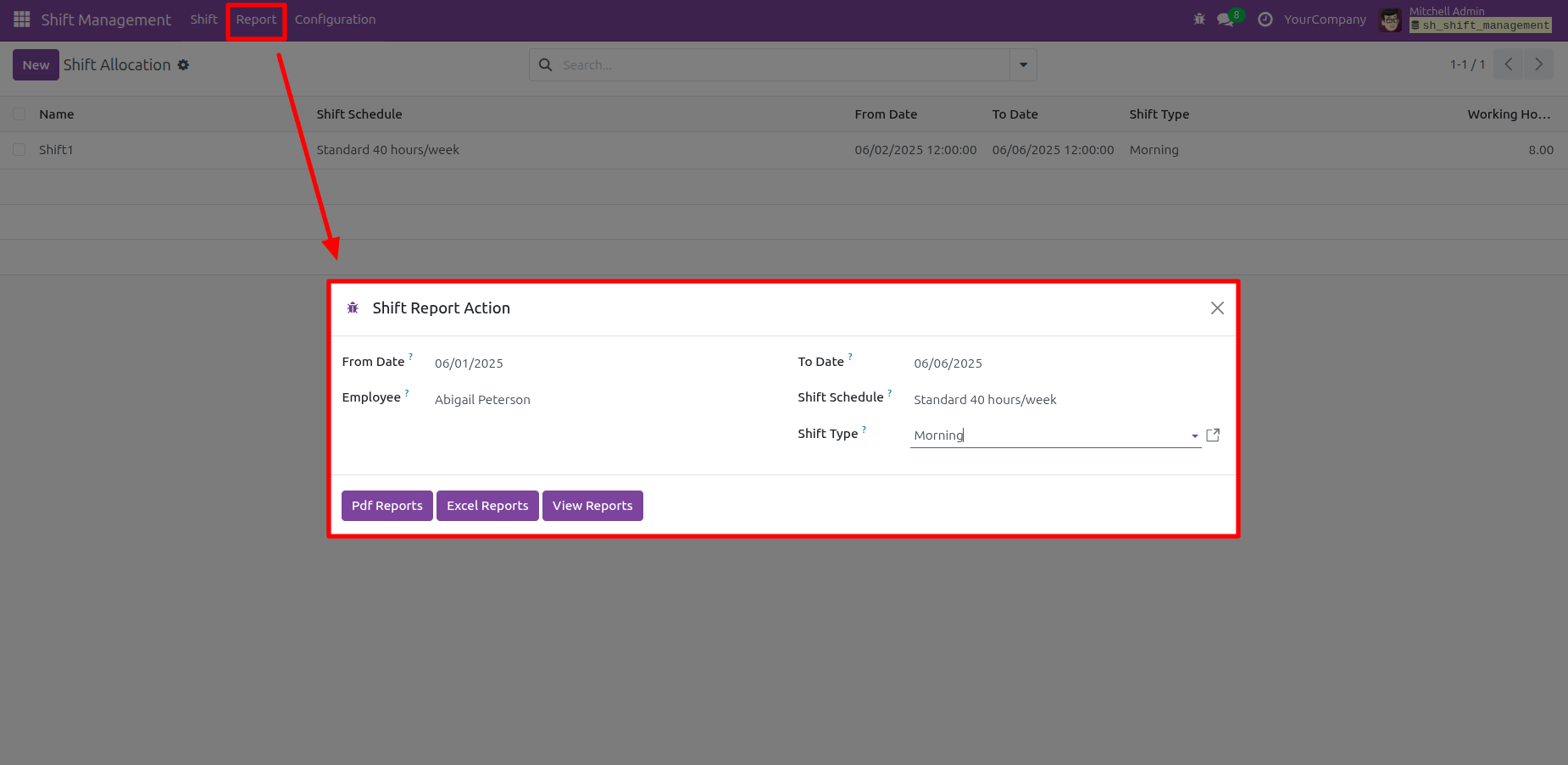Expand the search options dropdown toggle
The height and width of the screenshot is (765, 1568).
click(1023, 65)
